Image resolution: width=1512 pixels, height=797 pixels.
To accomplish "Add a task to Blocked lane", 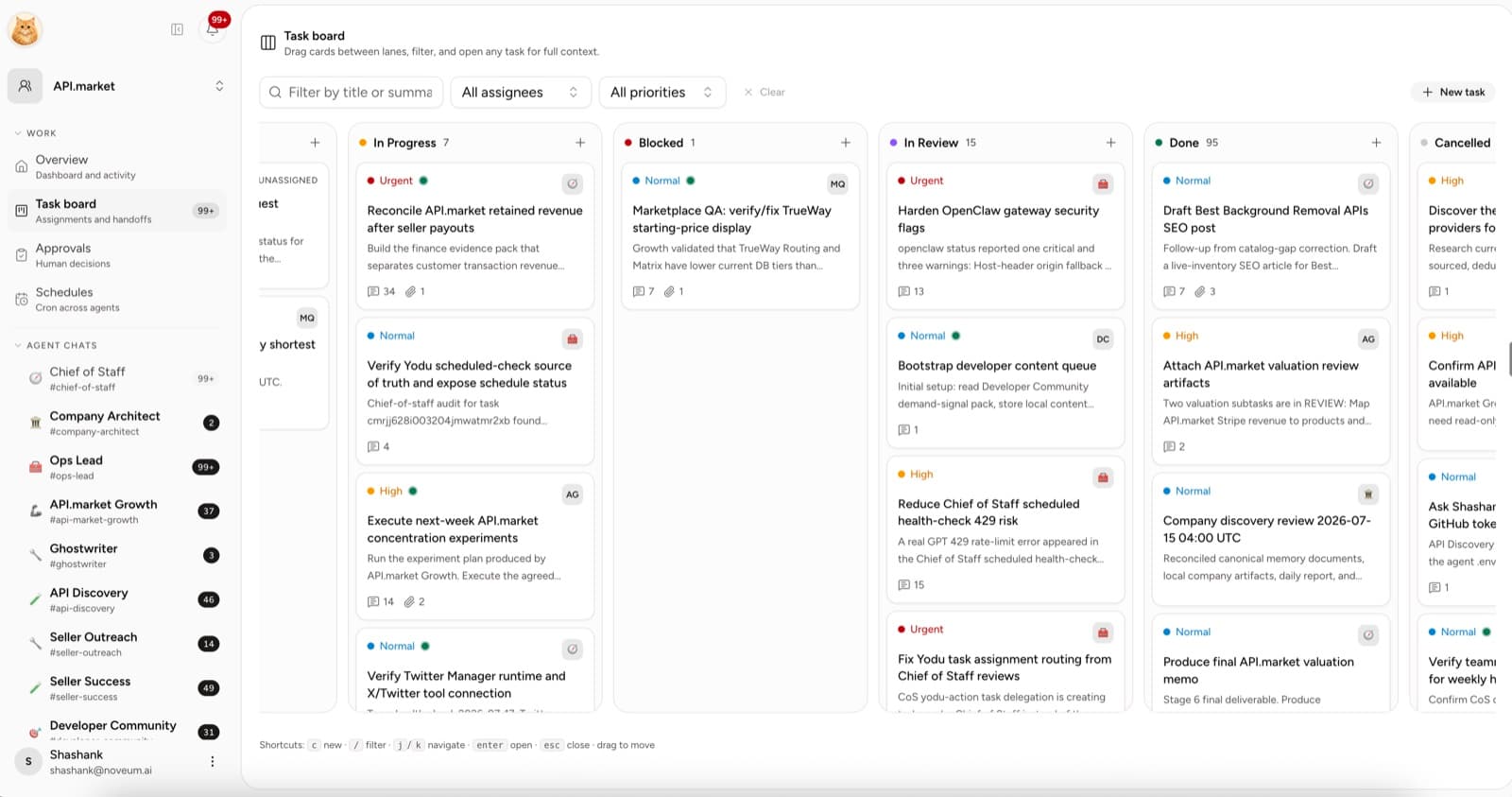I will tap(846, 143).
